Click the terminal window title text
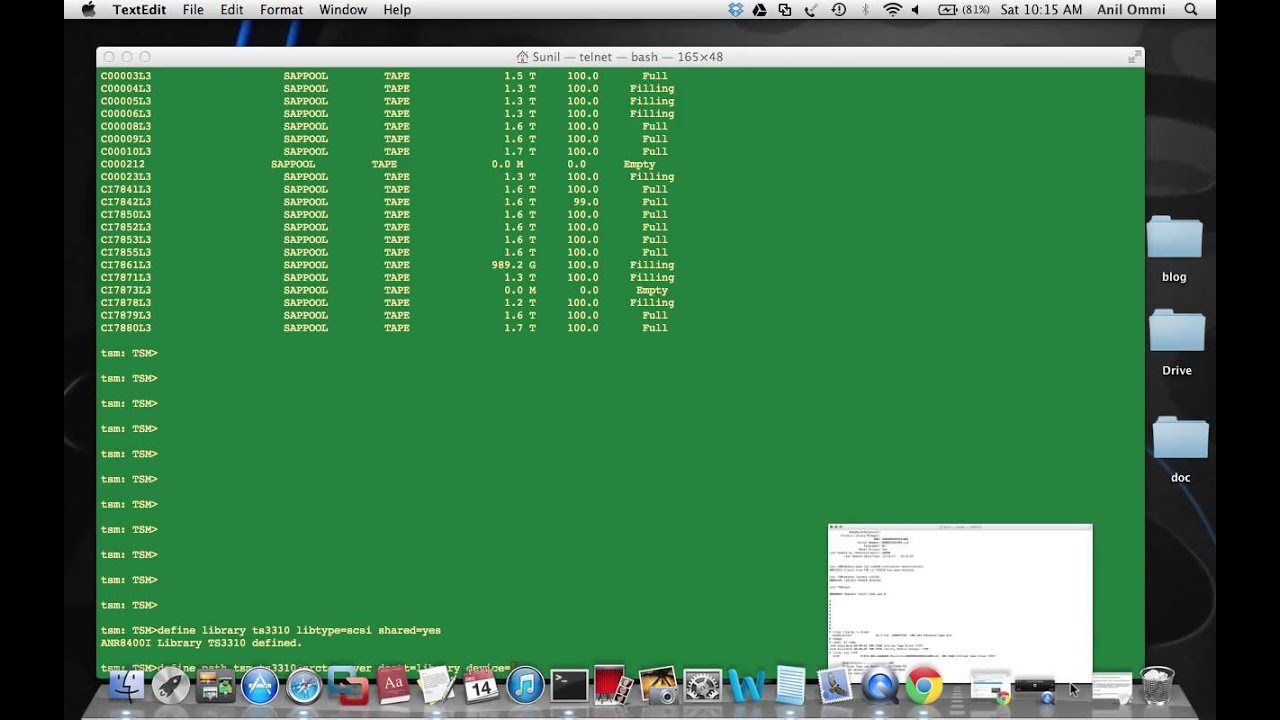1280x720 pixels. click(x=627, y=57)
